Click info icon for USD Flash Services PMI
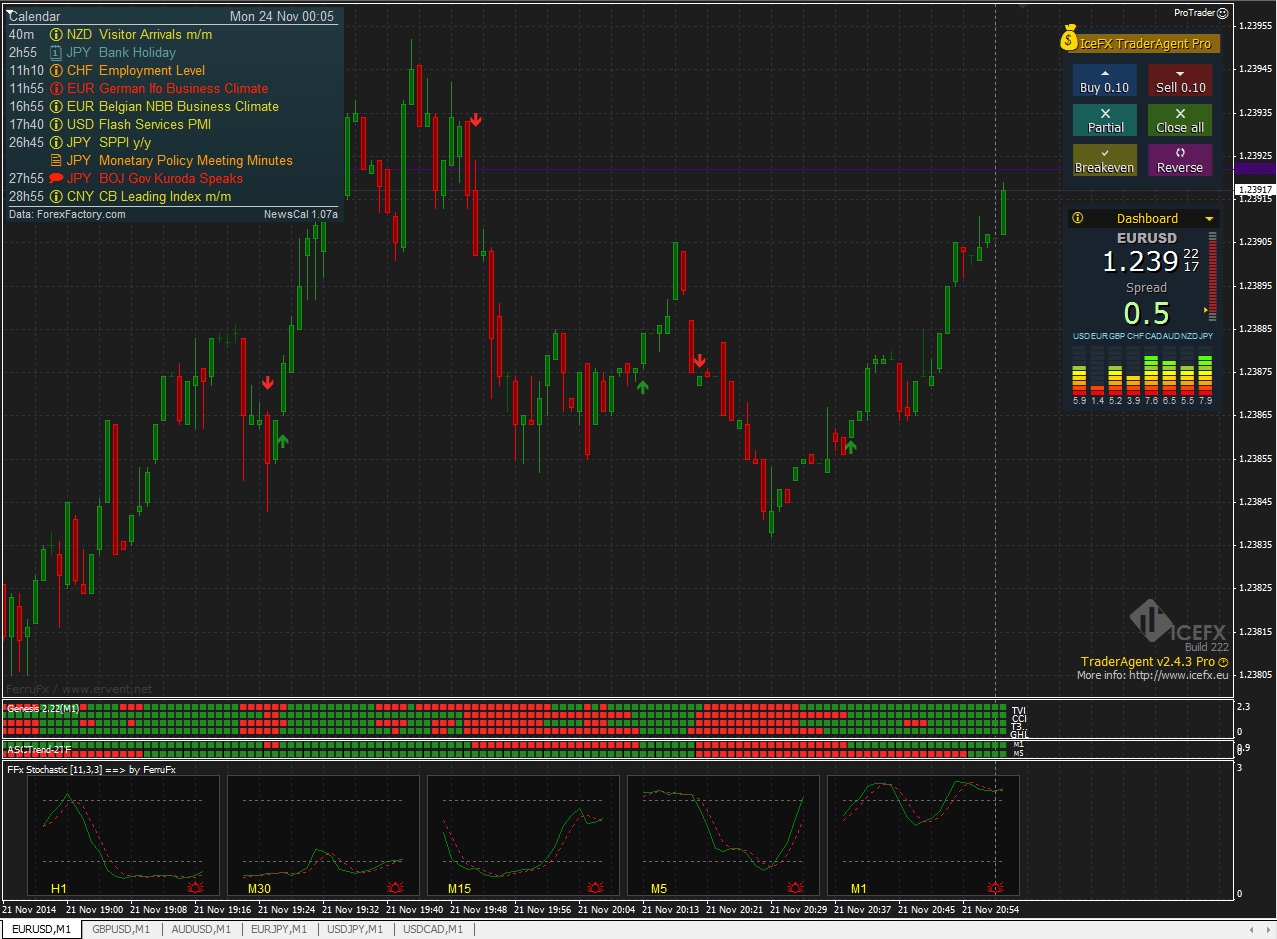Viewport: 1277px width, 939px height. (x=56, y=124)
